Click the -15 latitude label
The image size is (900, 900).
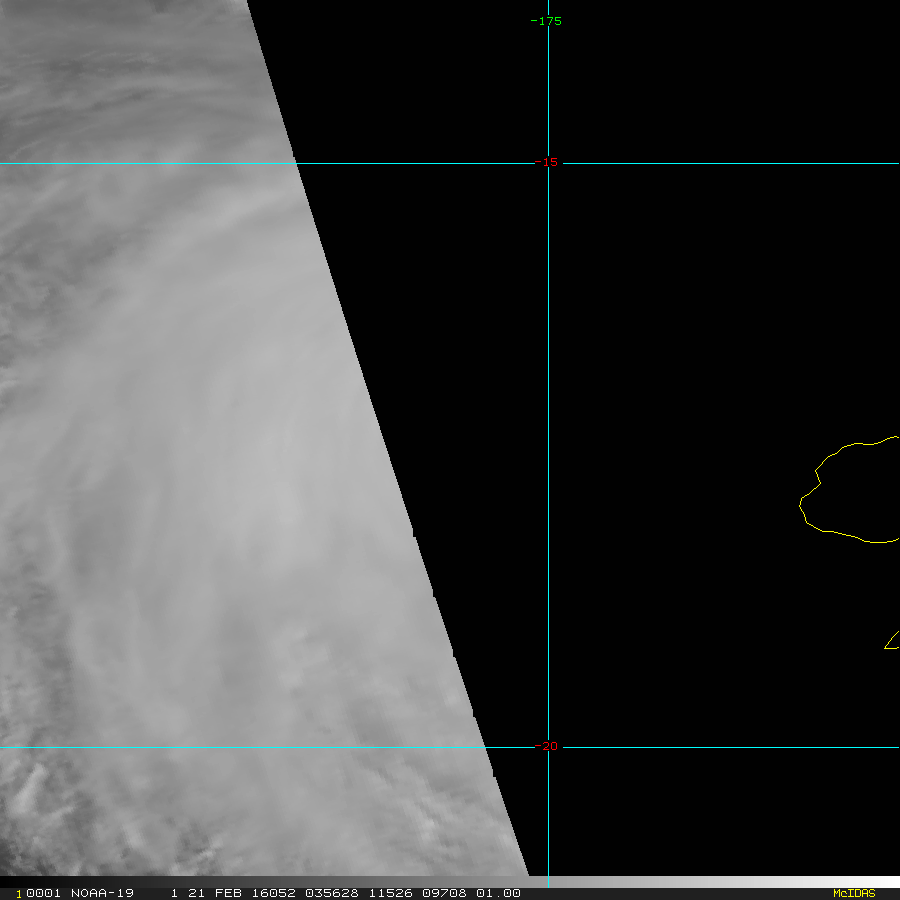point(546,162)
